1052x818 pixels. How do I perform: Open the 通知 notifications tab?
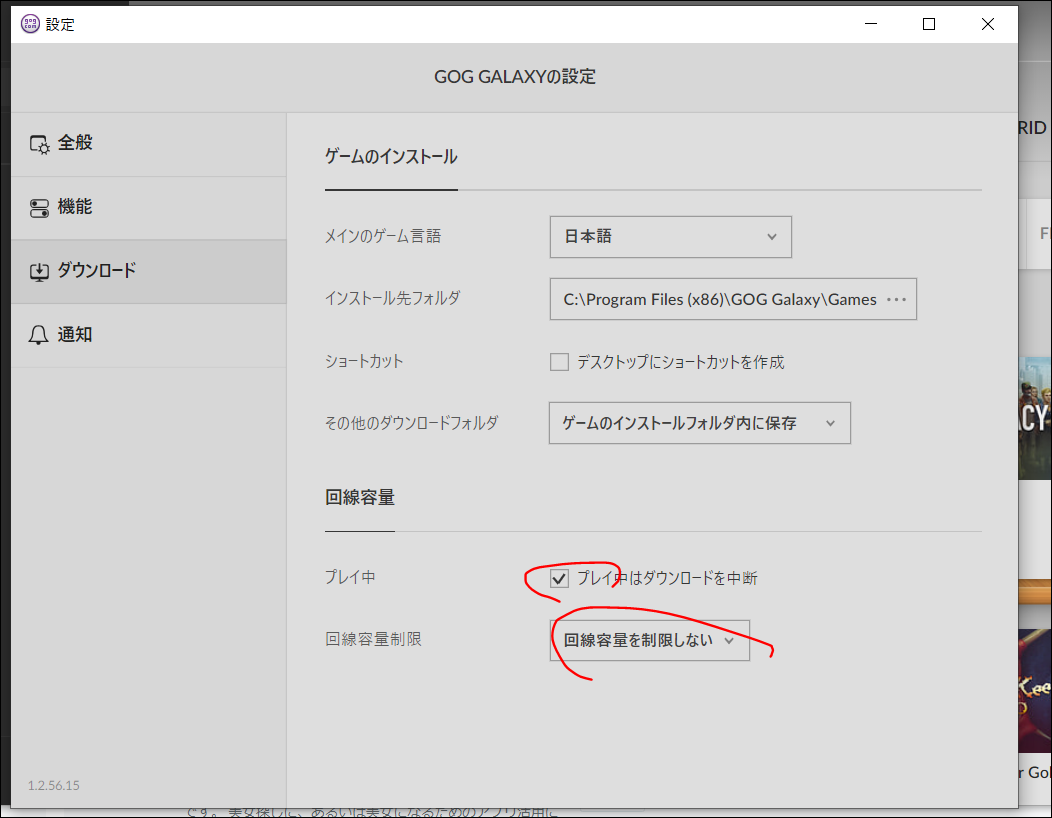[148, 336]
